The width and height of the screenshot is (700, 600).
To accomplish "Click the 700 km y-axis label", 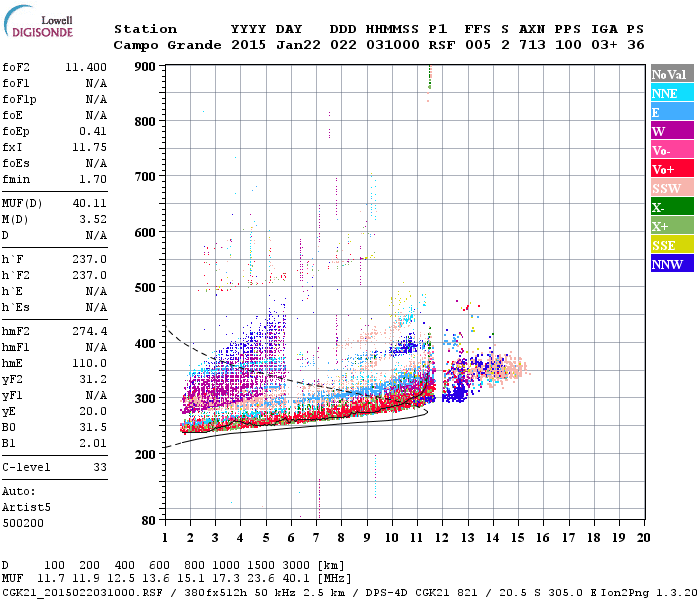I will click(145, 177).
